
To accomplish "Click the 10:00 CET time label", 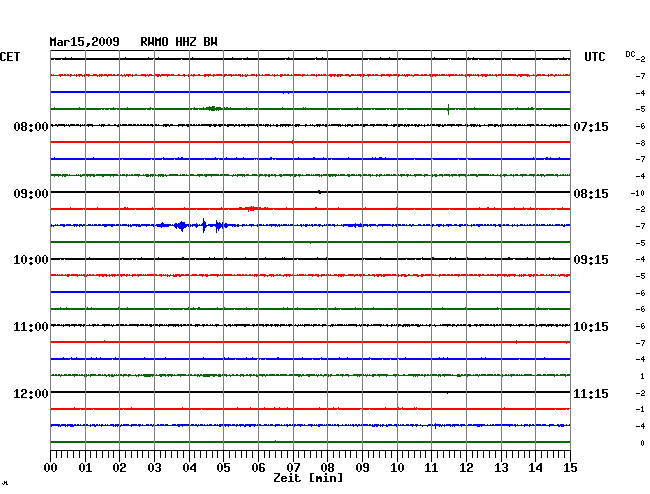I will [x=31, y=260].
